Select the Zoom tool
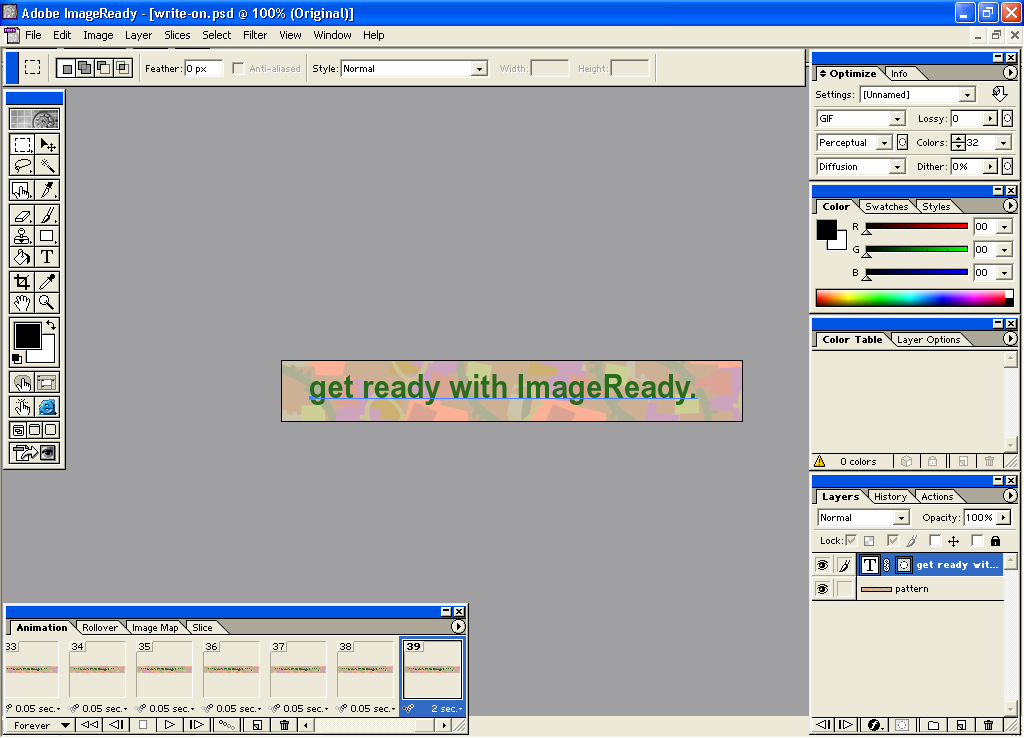This screenshot has width=1024, height=738. 47,302
